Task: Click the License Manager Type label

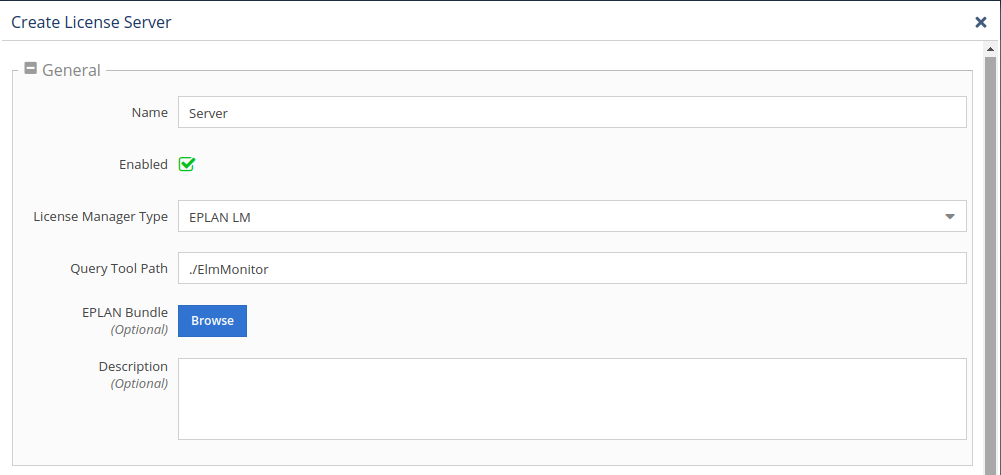Action: pos(100,216)
